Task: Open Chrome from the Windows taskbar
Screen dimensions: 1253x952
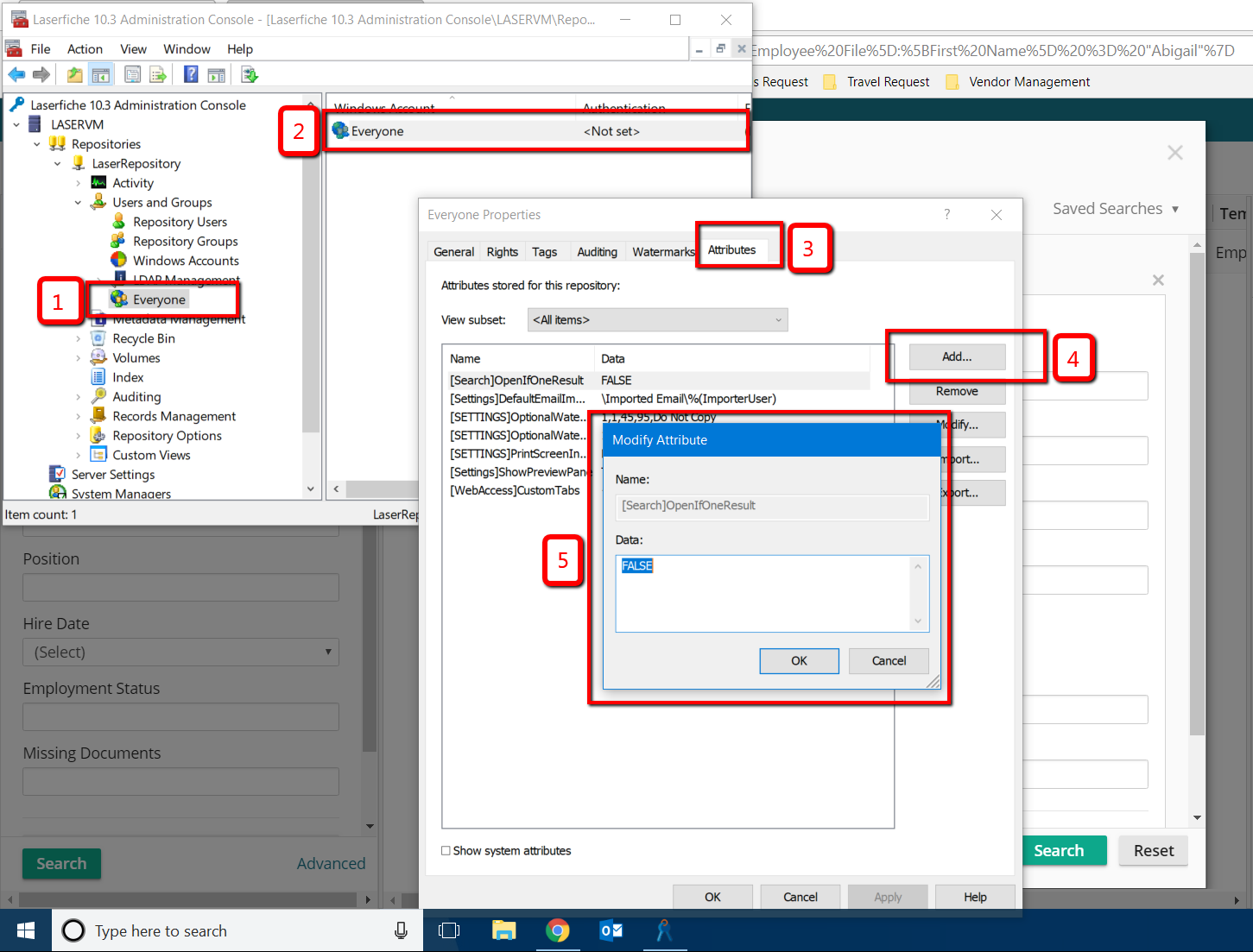Action: 557,930
